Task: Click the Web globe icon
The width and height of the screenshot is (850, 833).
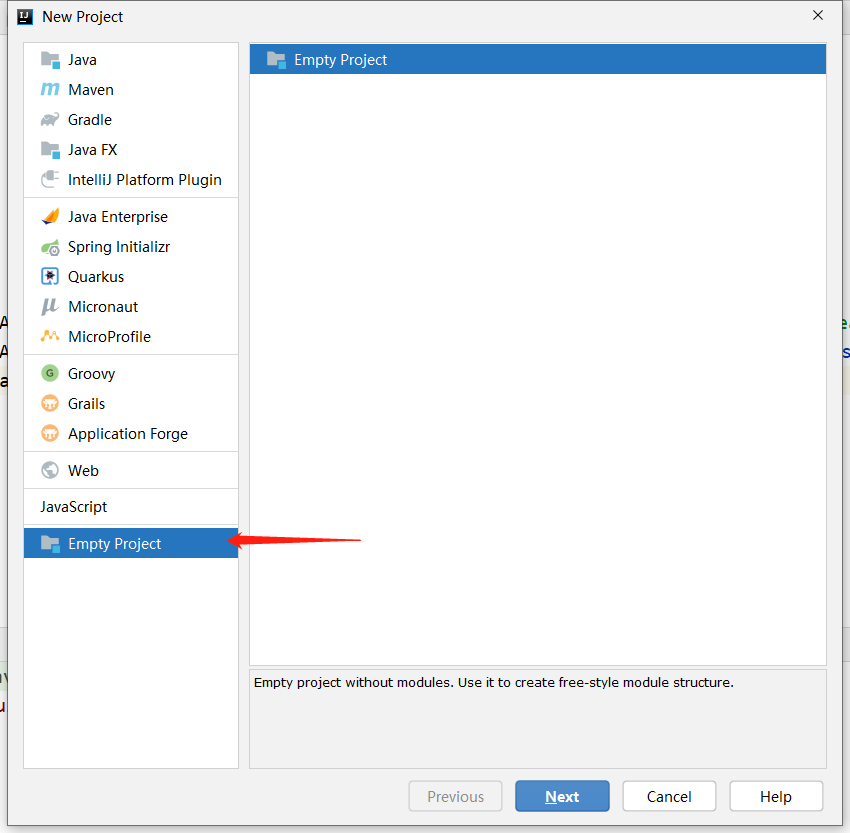Action: click(50, 470)
